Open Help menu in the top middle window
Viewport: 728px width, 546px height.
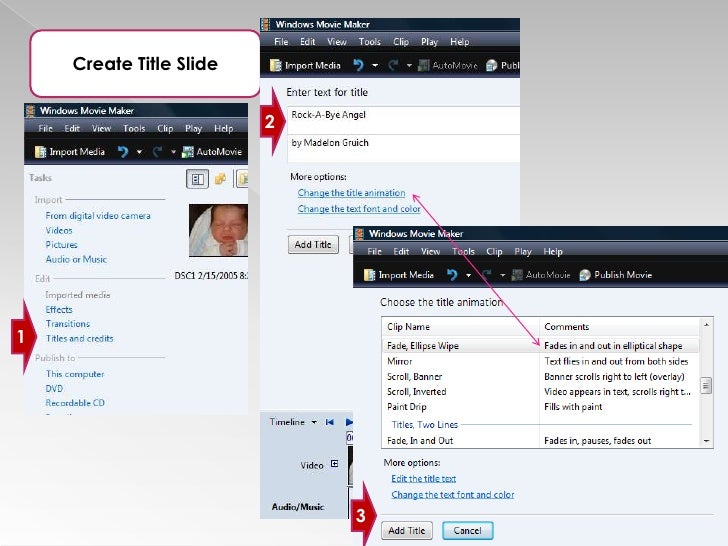point(460,42)
